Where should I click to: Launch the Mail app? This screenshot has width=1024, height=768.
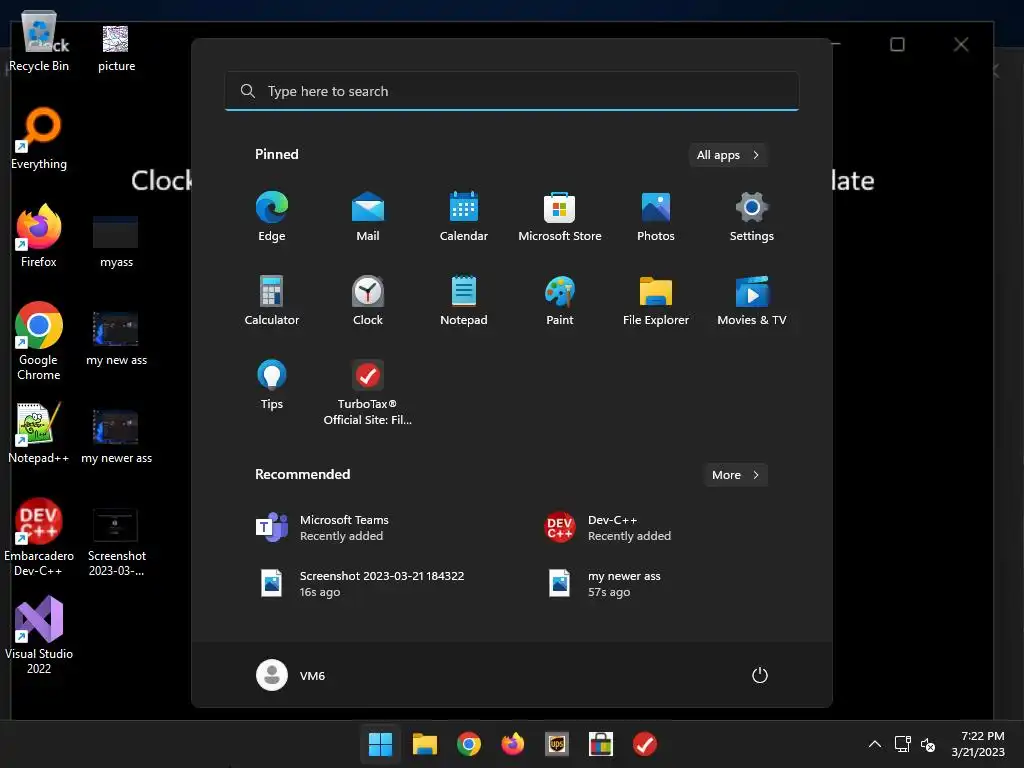368,216
